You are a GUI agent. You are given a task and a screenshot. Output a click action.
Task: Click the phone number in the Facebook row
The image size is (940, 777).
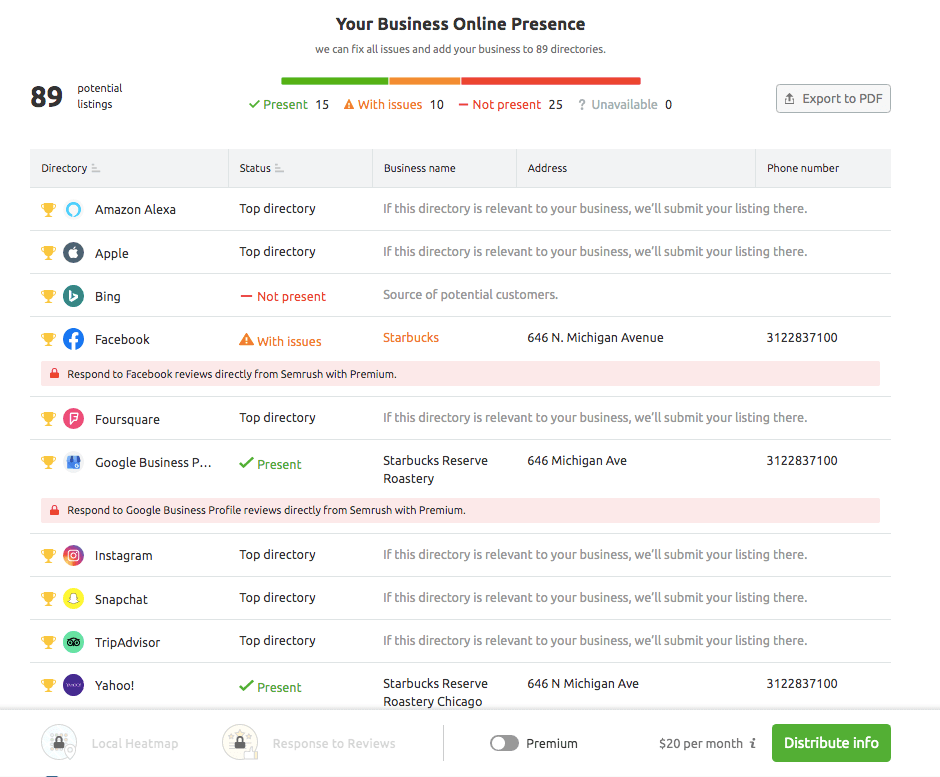[802, 338]
